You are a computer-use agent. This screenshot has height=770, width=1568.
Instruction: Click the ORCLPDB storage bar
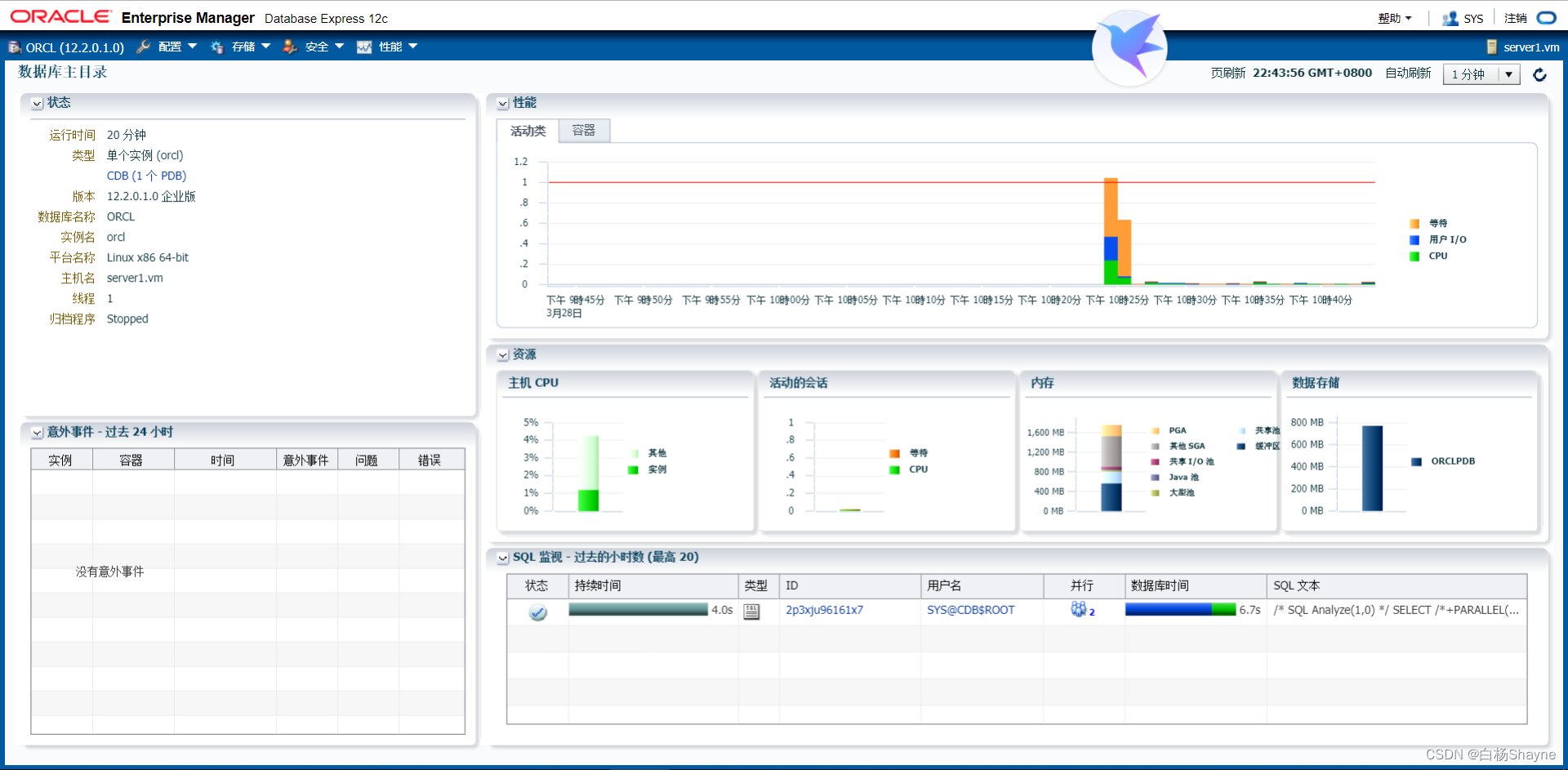pos(1372,469)
